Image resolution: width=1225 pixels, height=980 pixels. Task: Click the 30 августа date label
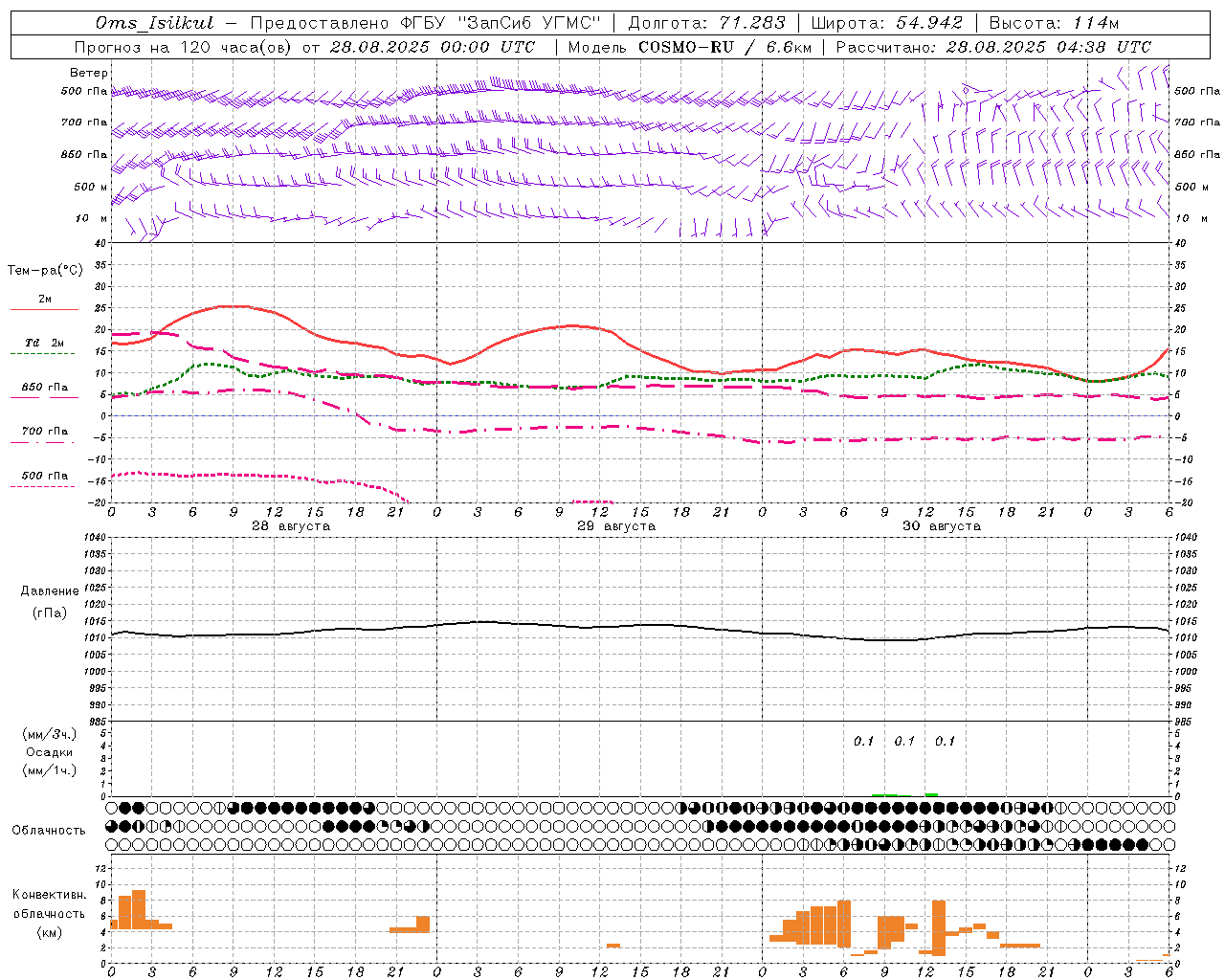942,526
